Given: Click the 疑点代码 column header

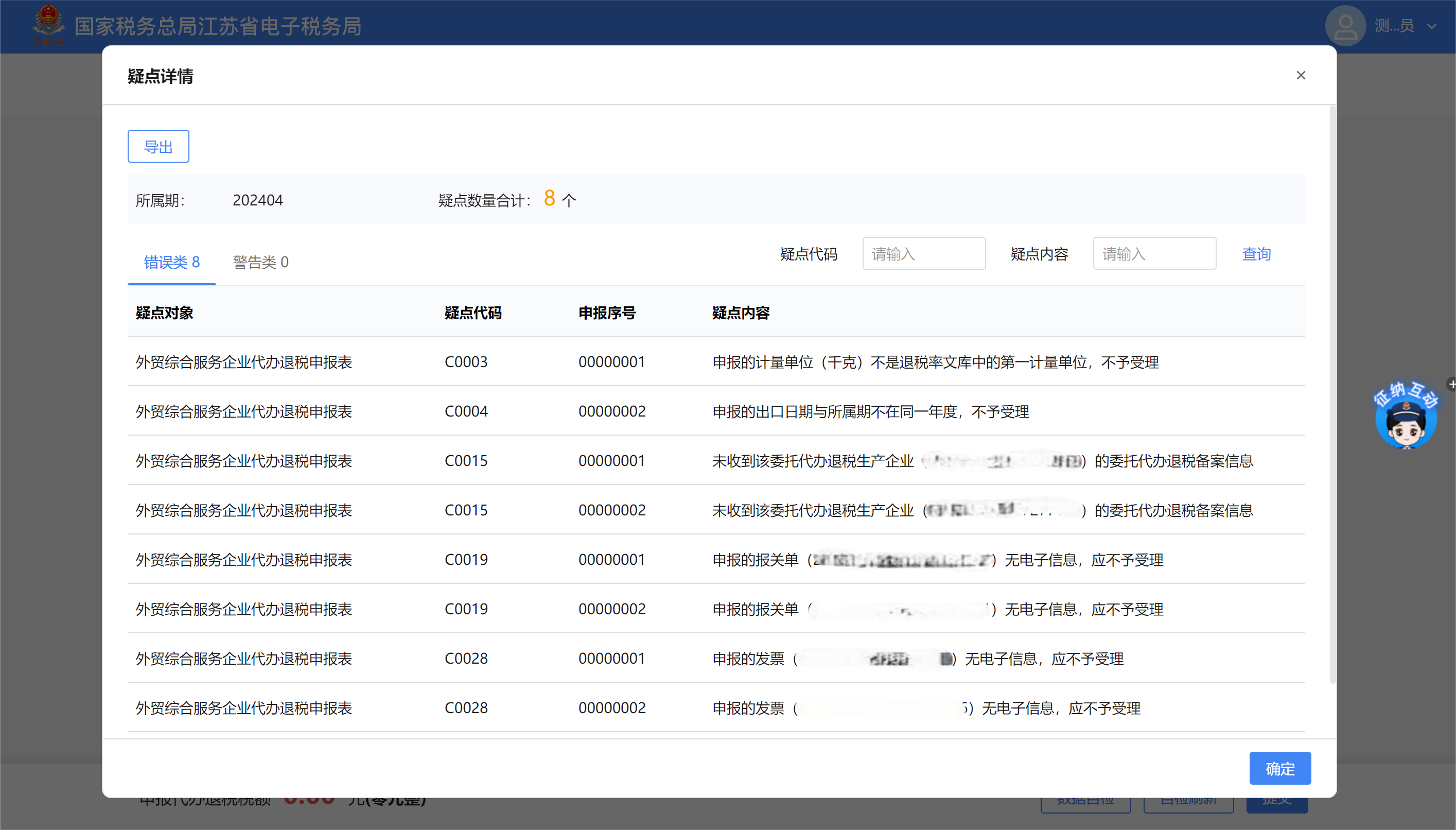Looking at the screenshot, I should point(473,313).
